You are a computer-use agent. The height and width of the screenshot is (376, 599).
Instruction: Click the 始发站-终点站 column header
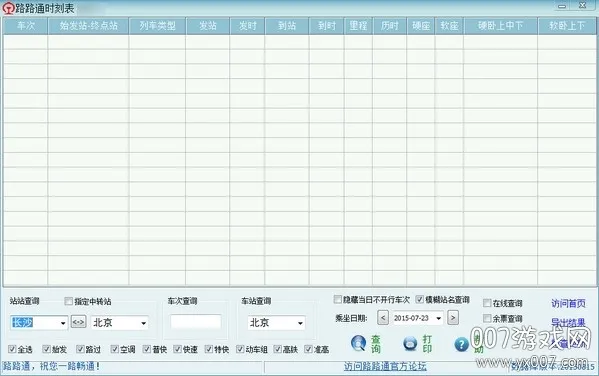88,26
